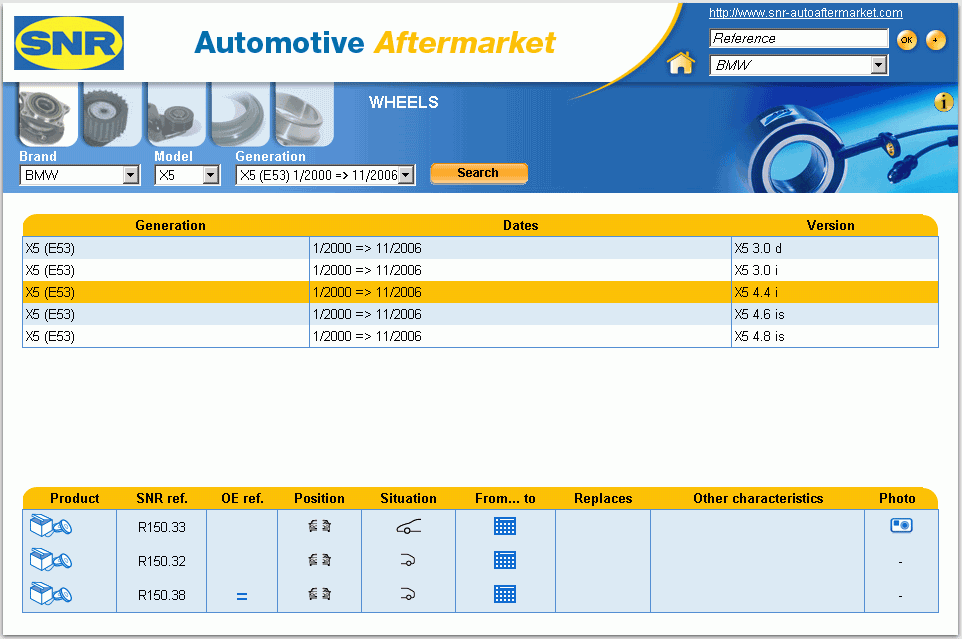Viewport: 962px width, 639px height.
Task: Click the OE ref. column header
Action: [242, 499]
